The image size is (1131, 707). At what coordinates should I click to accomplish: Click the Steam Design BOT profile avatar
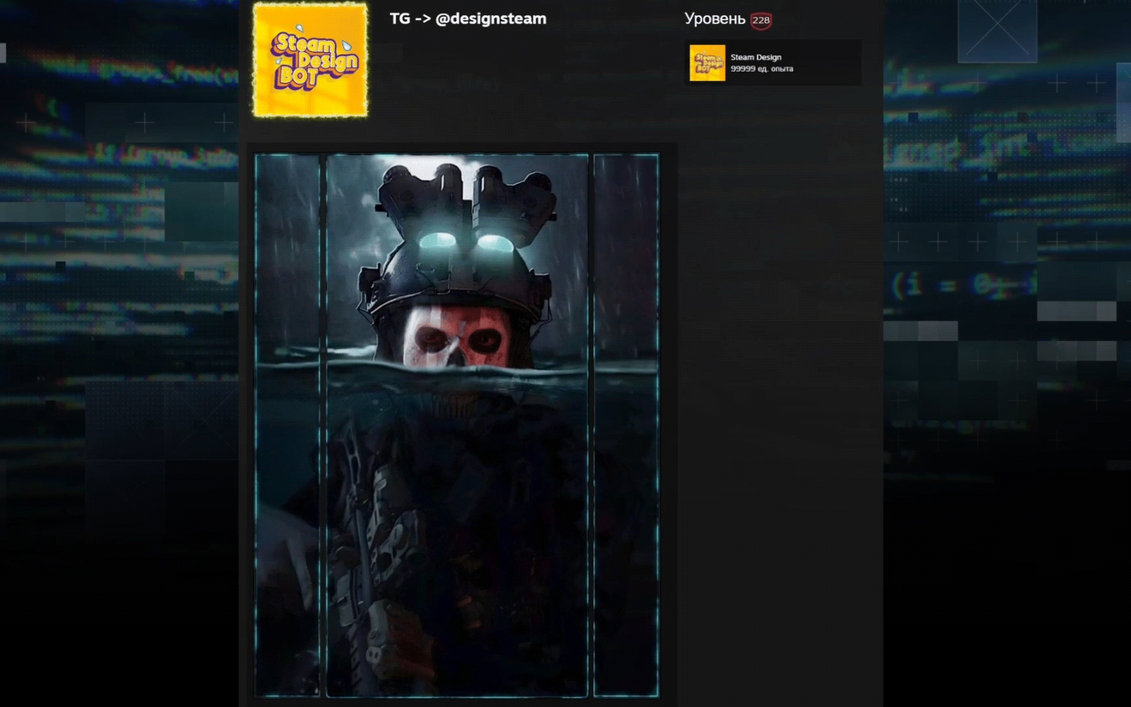310,60
